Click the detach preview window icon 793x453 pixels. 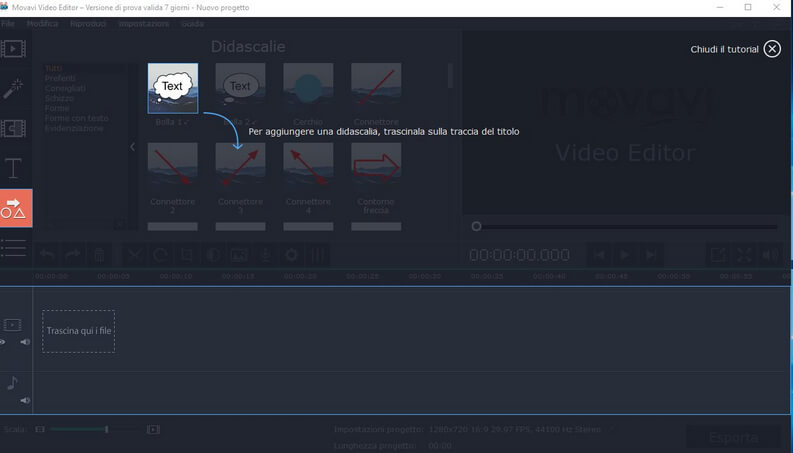click(718, 255)
